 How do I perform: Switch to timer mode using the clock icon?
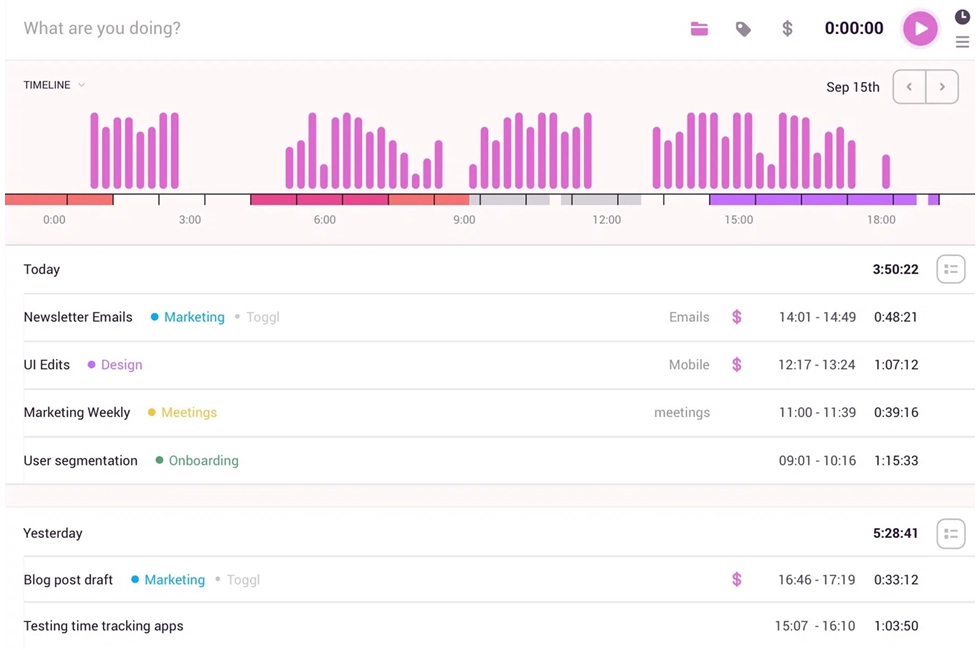(960, 16)
